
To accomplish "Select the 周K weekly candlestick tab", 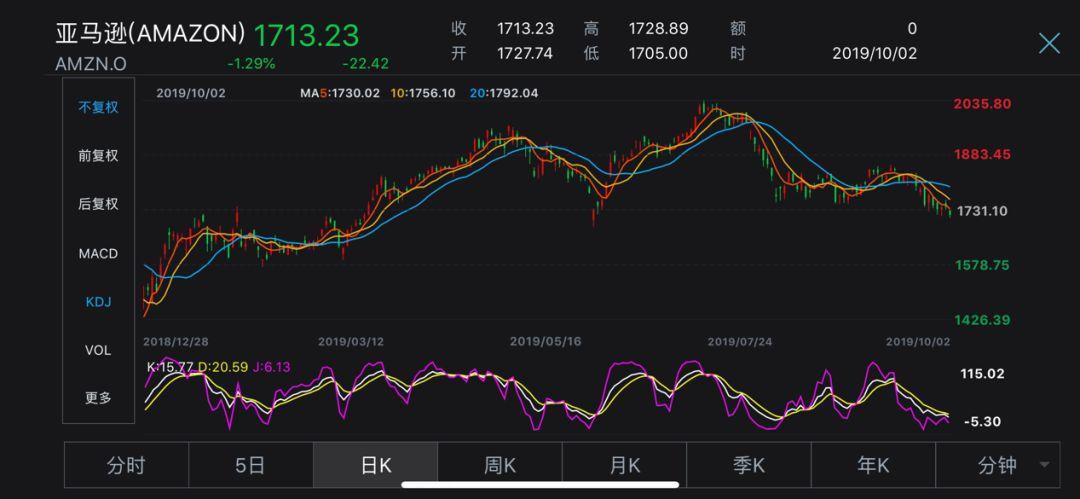I will click(x=499, y=465).
